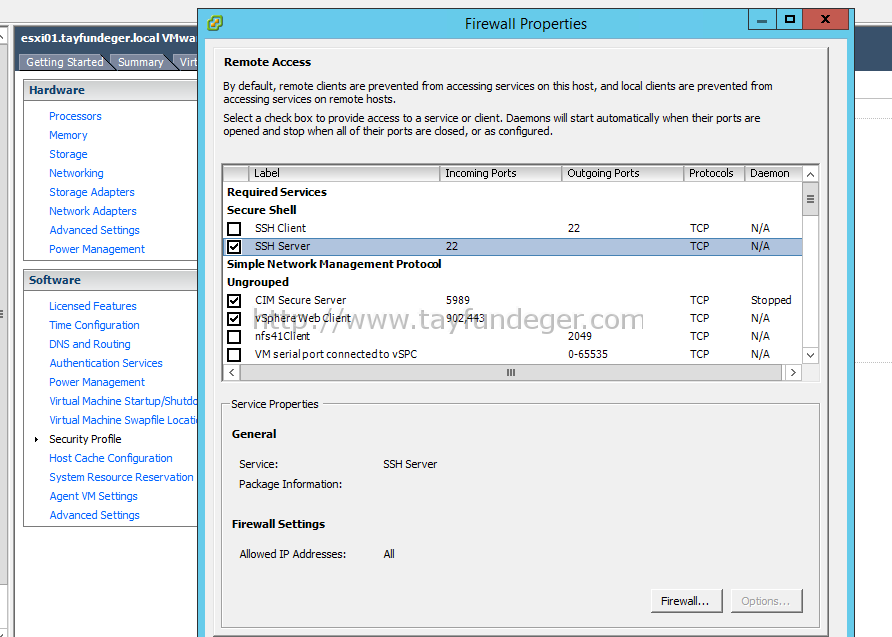Enable the nfs41Client checkbox

point(234,337)
